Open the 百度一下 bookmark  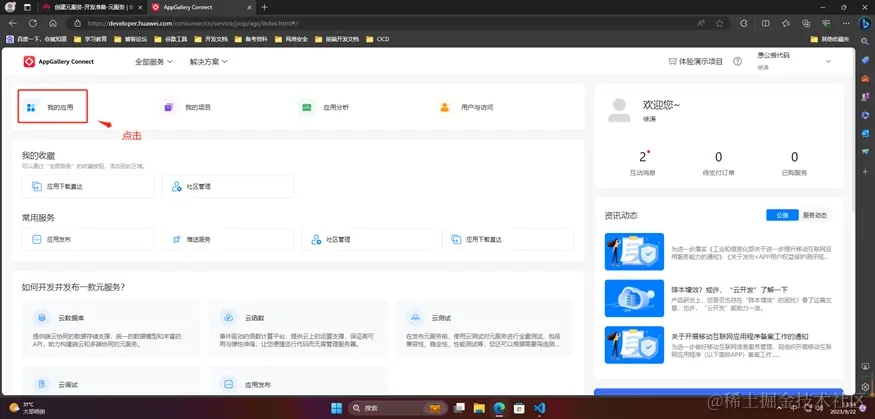pos(37,39)
